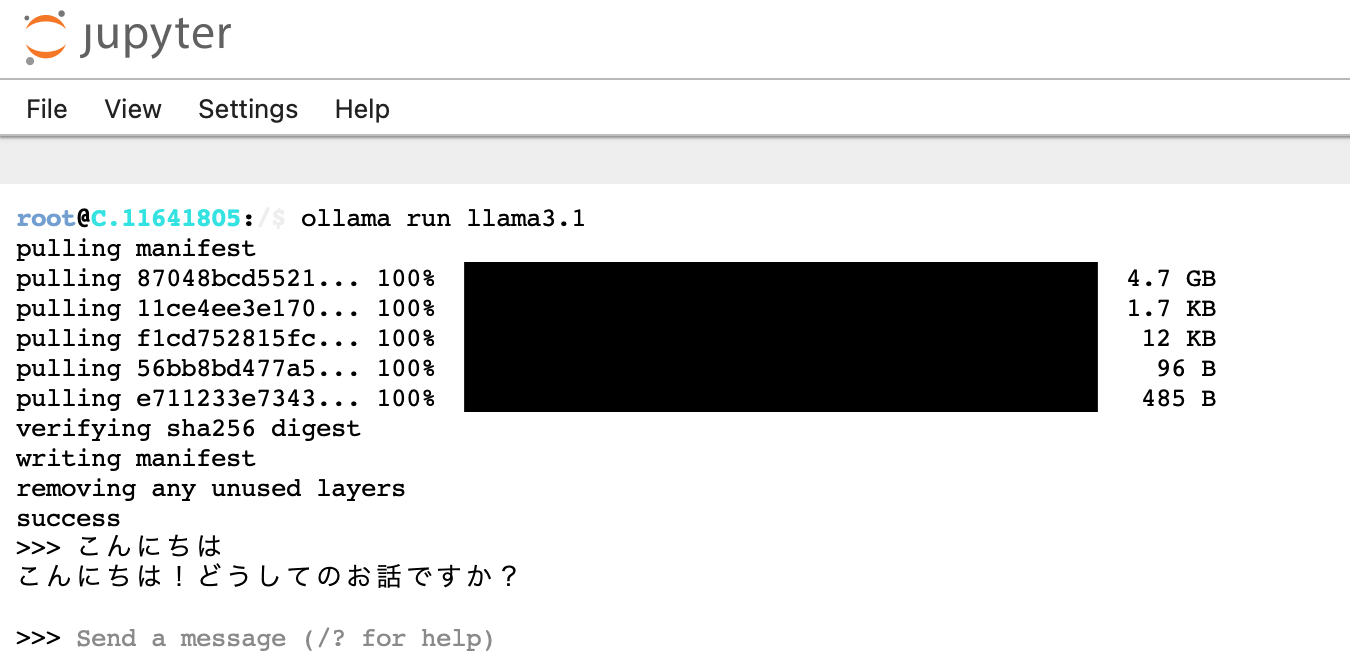Image resolution: width=1350 pixels, height=672 pixels.
Task: Open the File menu
Action: click(47, 109)
